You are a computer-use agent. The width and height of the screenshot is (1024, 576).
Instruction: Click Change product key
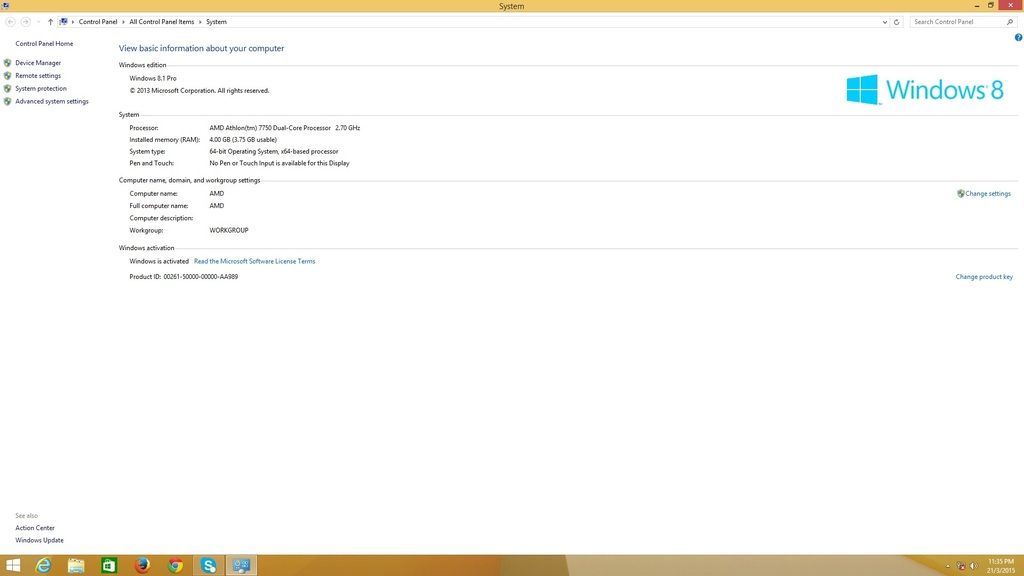tap(984, 277)
